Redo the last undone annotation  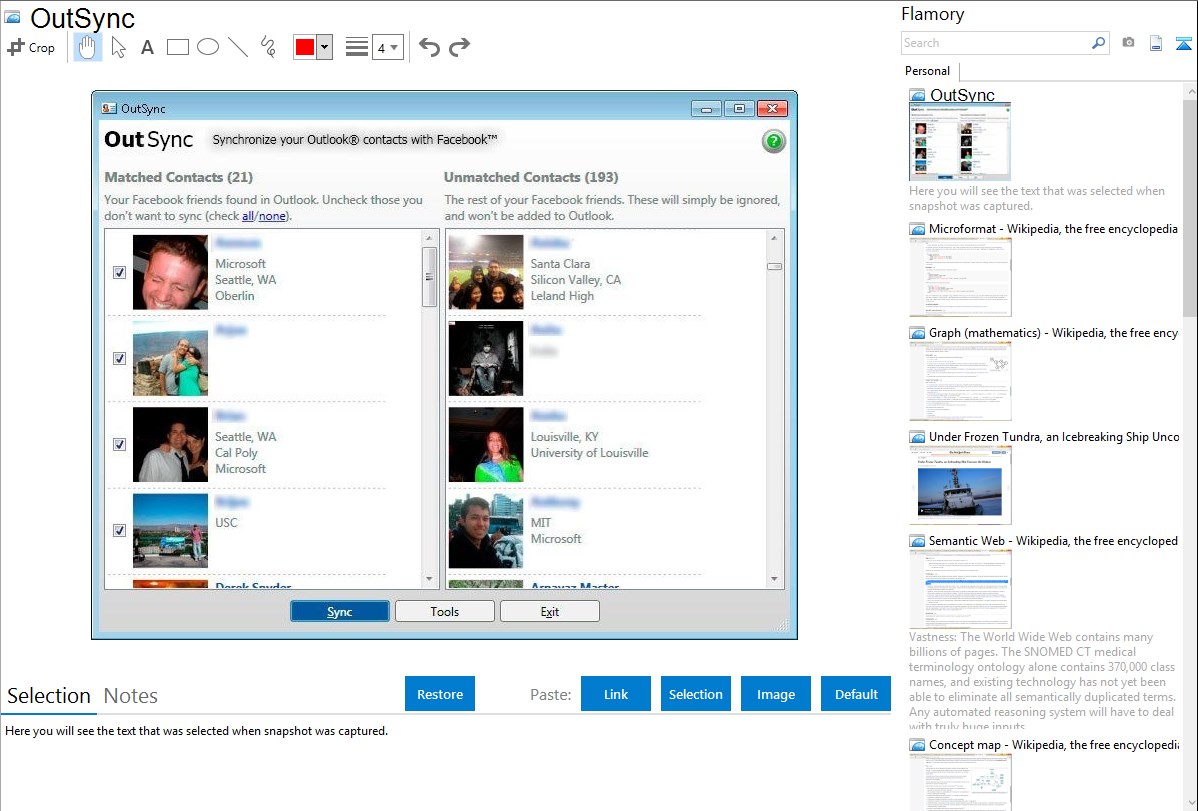pos(459,47)
